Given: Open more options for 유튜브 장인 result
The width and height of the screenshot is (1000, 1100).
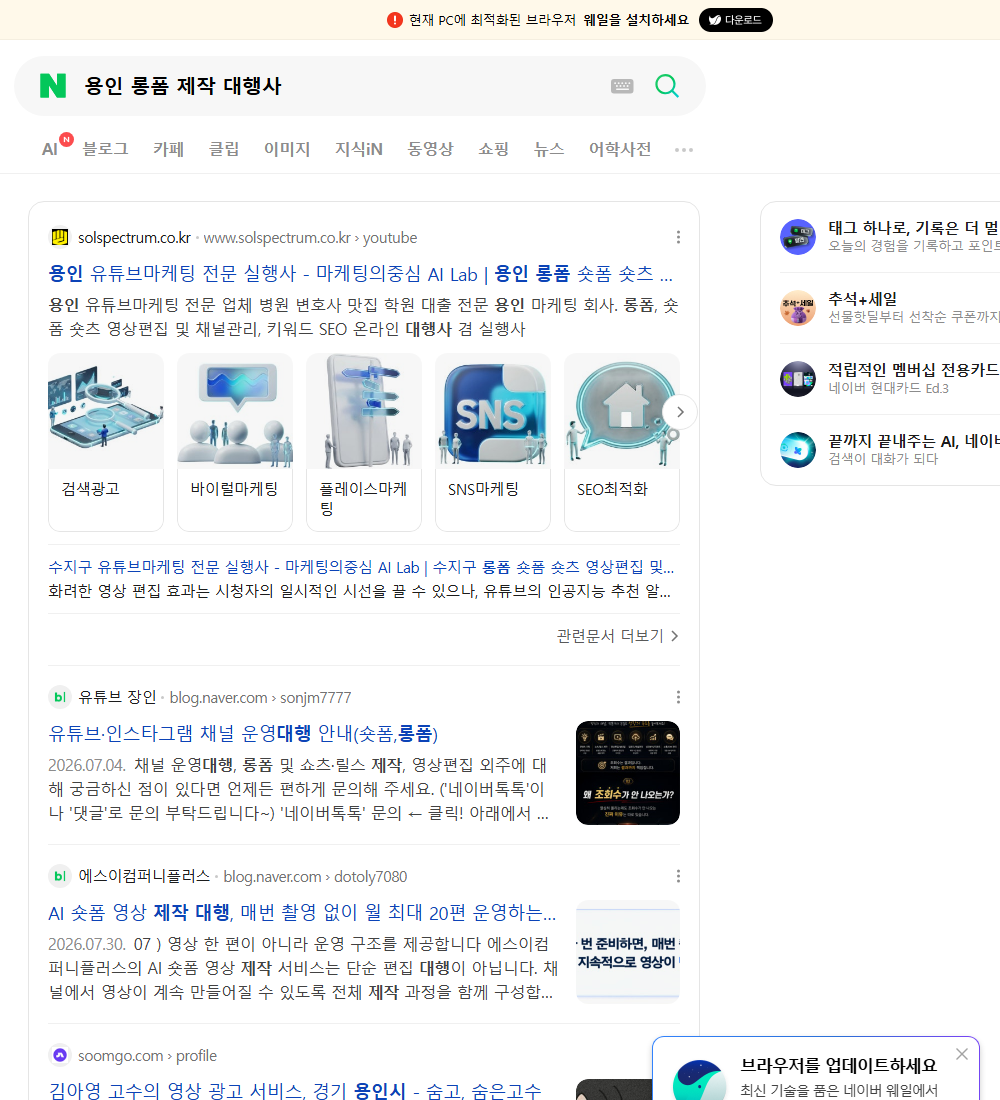Looking at the screenshot, I should coord(678,697).
